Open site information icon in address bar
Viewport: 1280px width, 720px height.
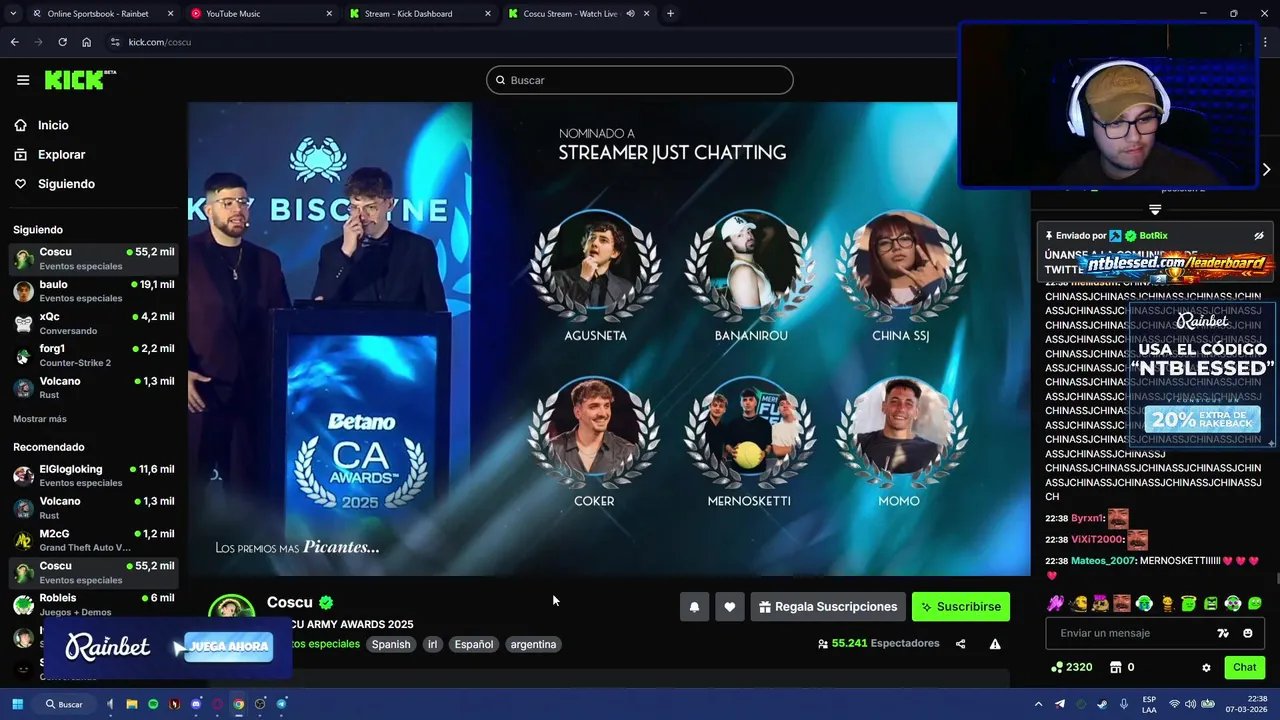point(115,42)
